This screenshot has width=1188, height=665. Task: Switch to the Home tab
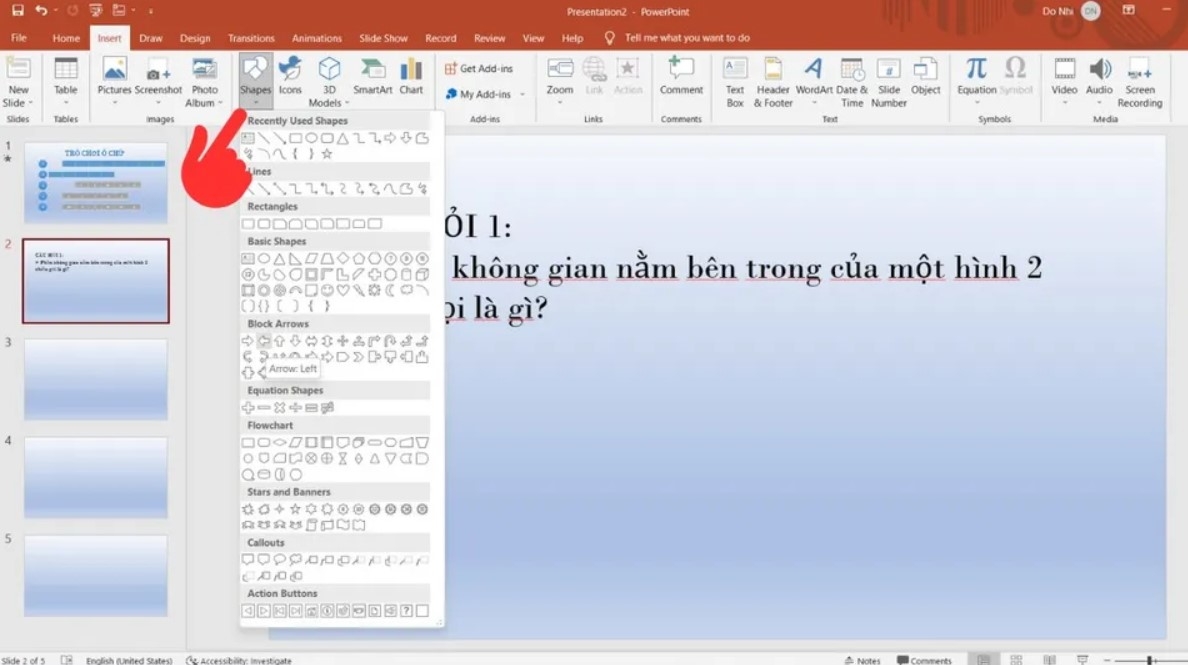point(66,38)
